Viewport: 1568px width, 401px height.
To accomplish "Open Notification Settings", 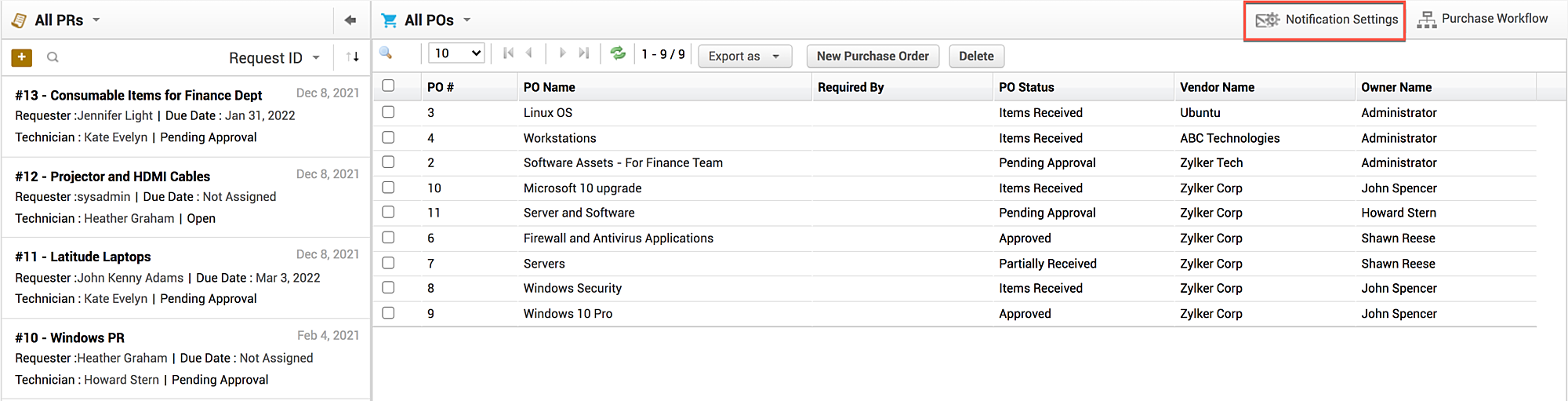I will click(1327, 20).
